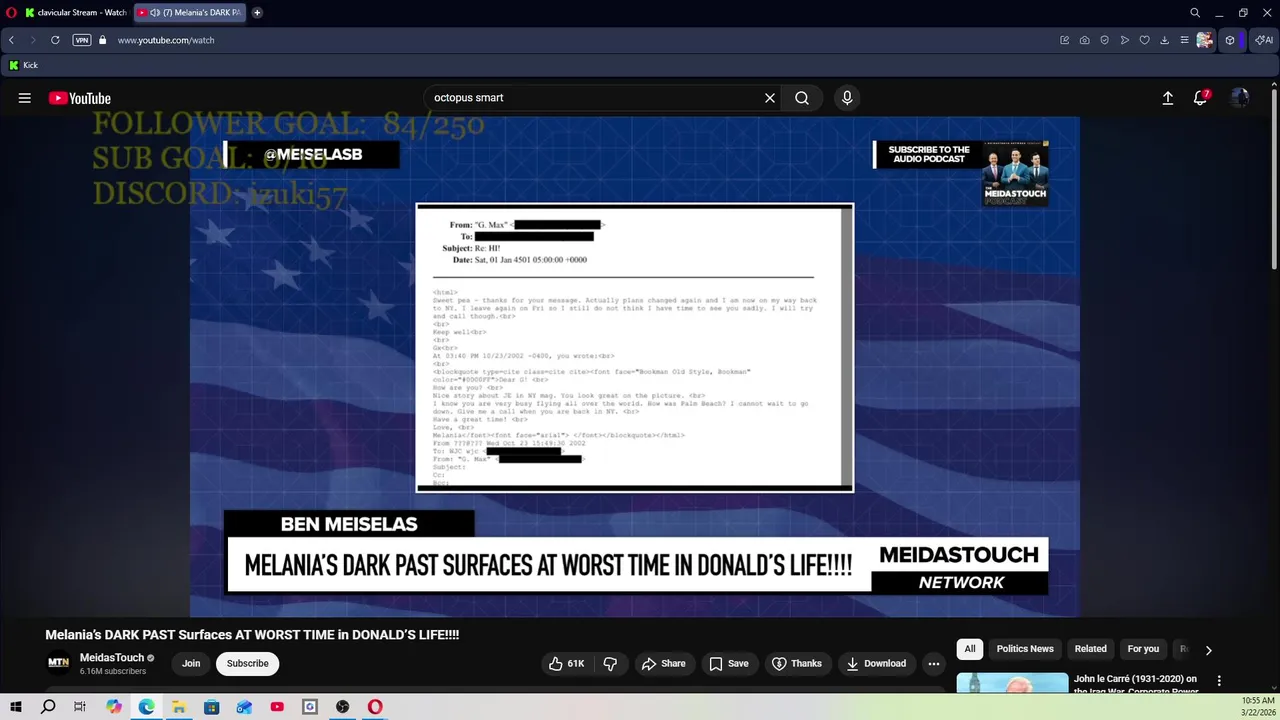Show more filter chips with right arrow

1208,650
